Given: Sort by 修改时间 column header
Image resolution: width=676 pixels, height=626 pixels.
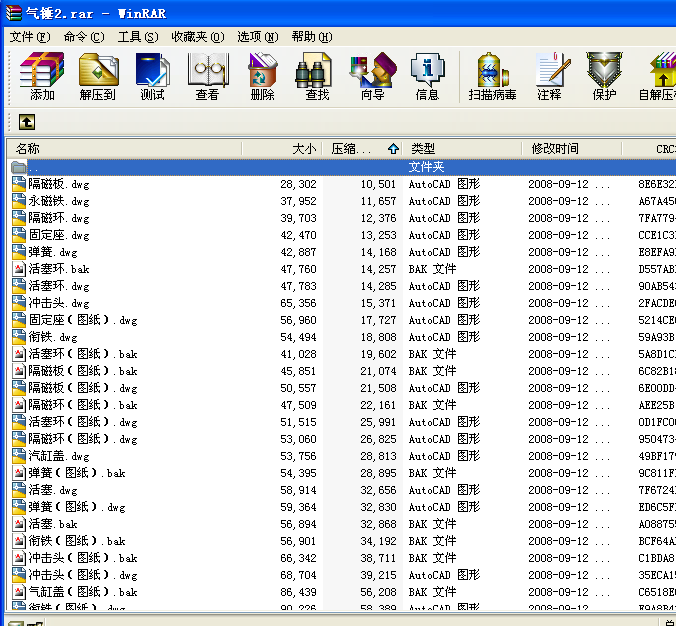Looking at the screenshot, I should (572, 149).
